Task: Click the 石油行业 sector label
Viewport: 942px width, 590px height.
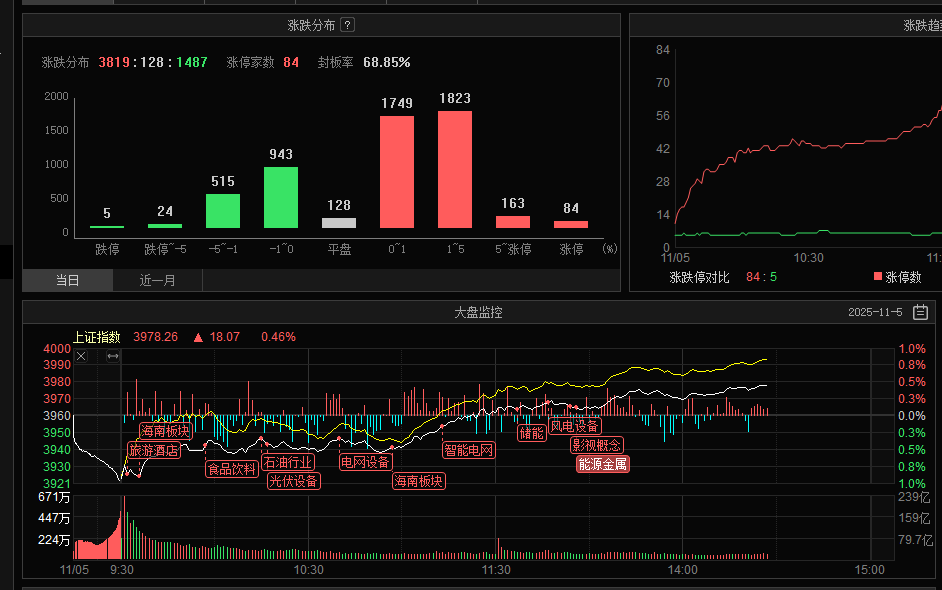Action: click(288, 462)
